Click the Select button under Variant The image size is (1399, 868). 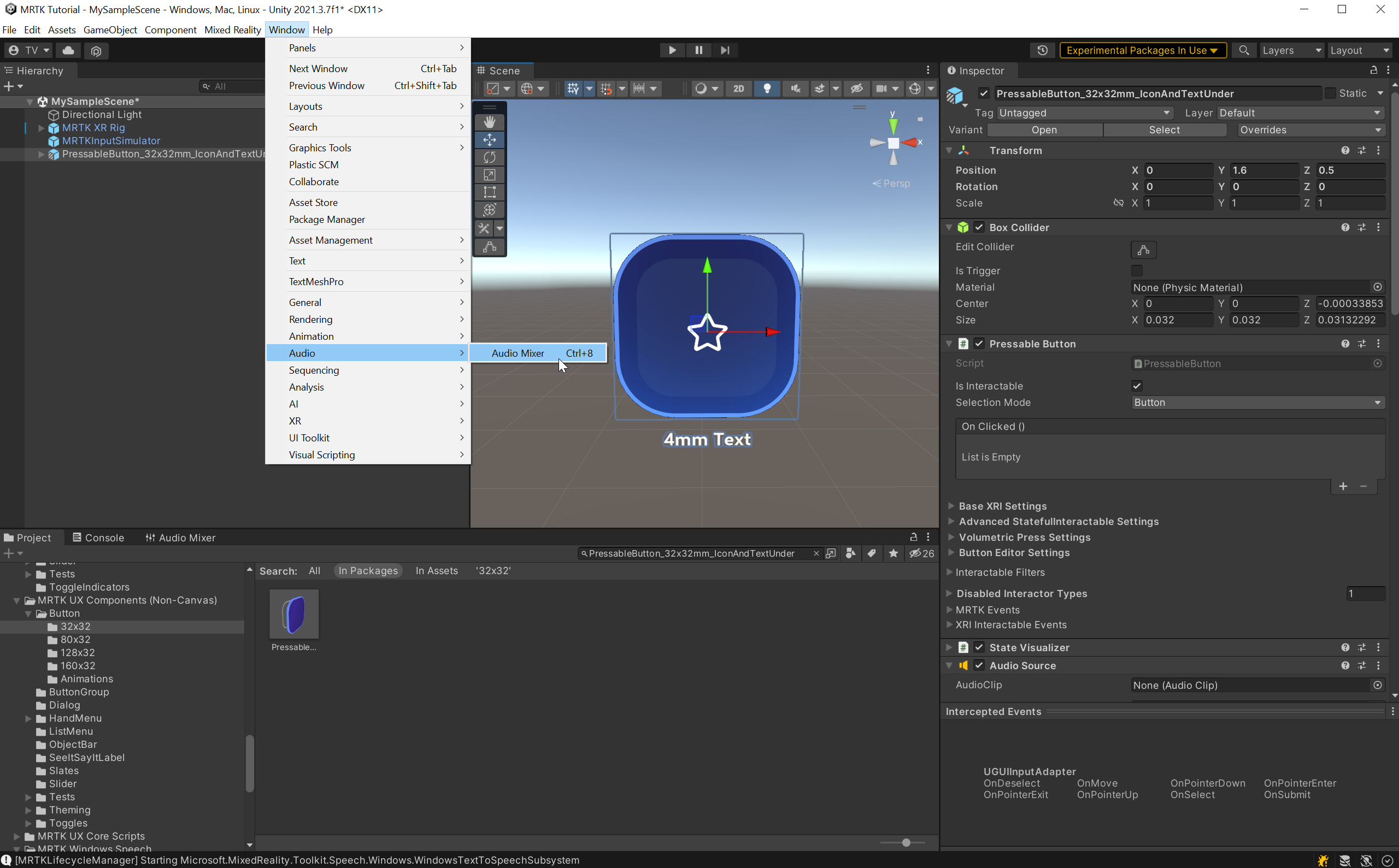click(1165, 130)
